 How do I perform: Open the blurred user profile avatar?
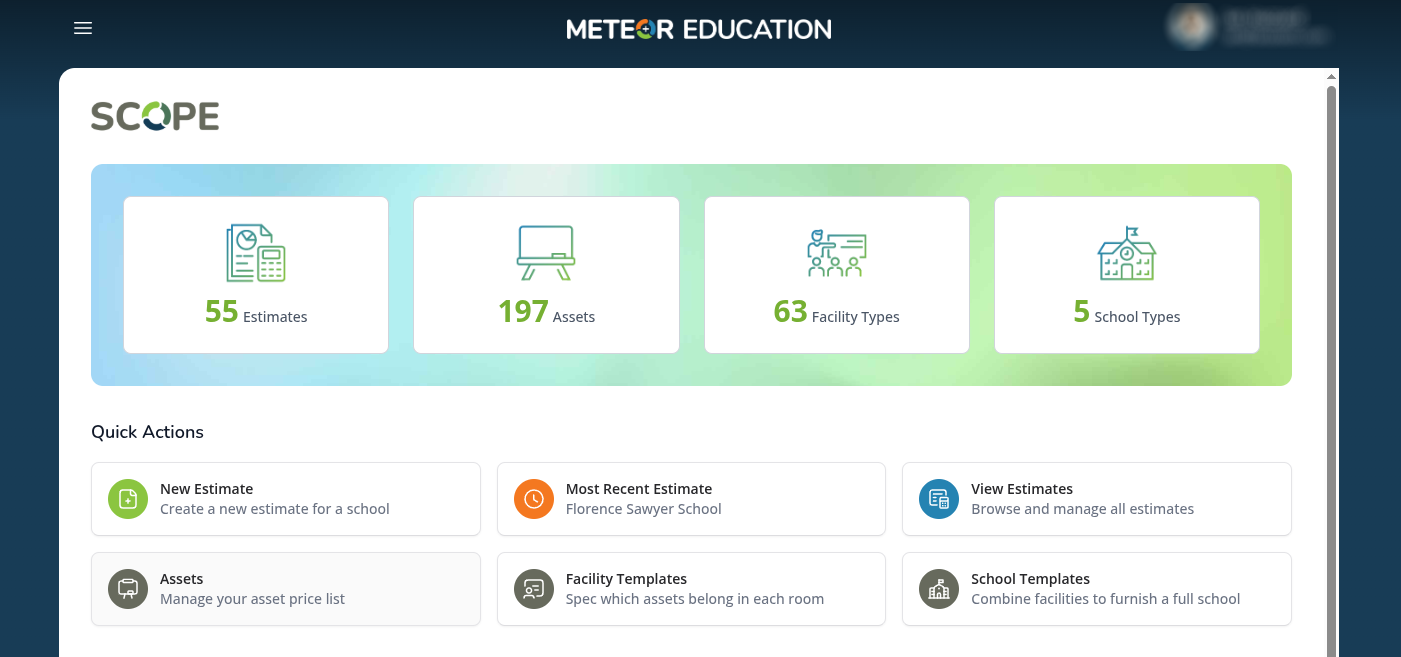[x=1191, y=27]
